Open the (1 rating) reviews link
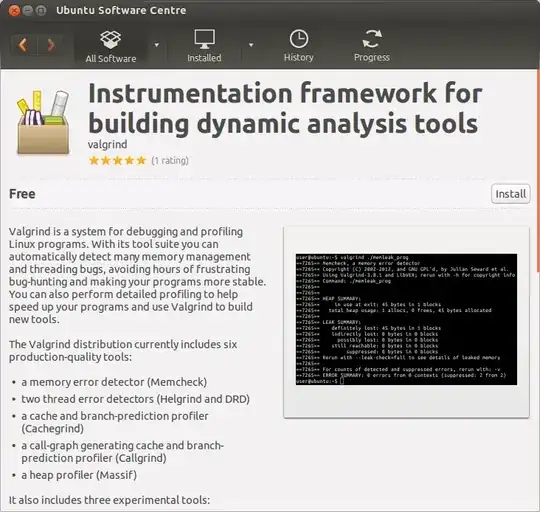The image size is (540, 512). click(x=170, y=161)
